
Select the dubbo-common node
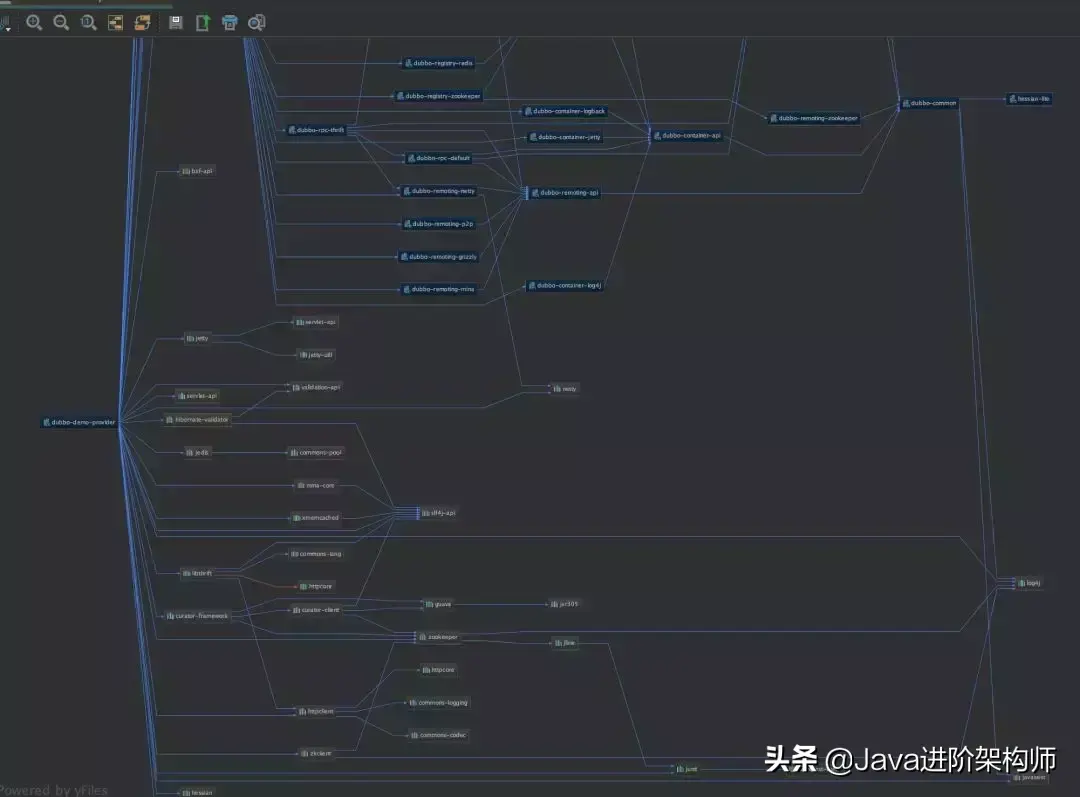pos(930,103)
